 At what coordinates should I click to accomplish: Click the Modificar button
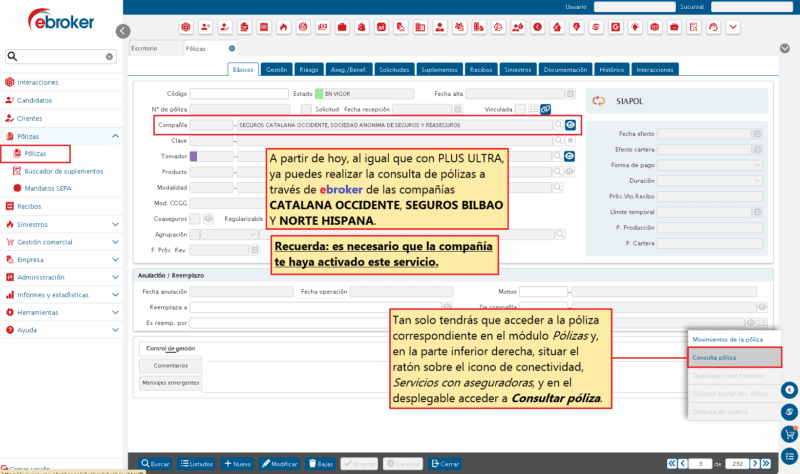[x=280, y=464]
